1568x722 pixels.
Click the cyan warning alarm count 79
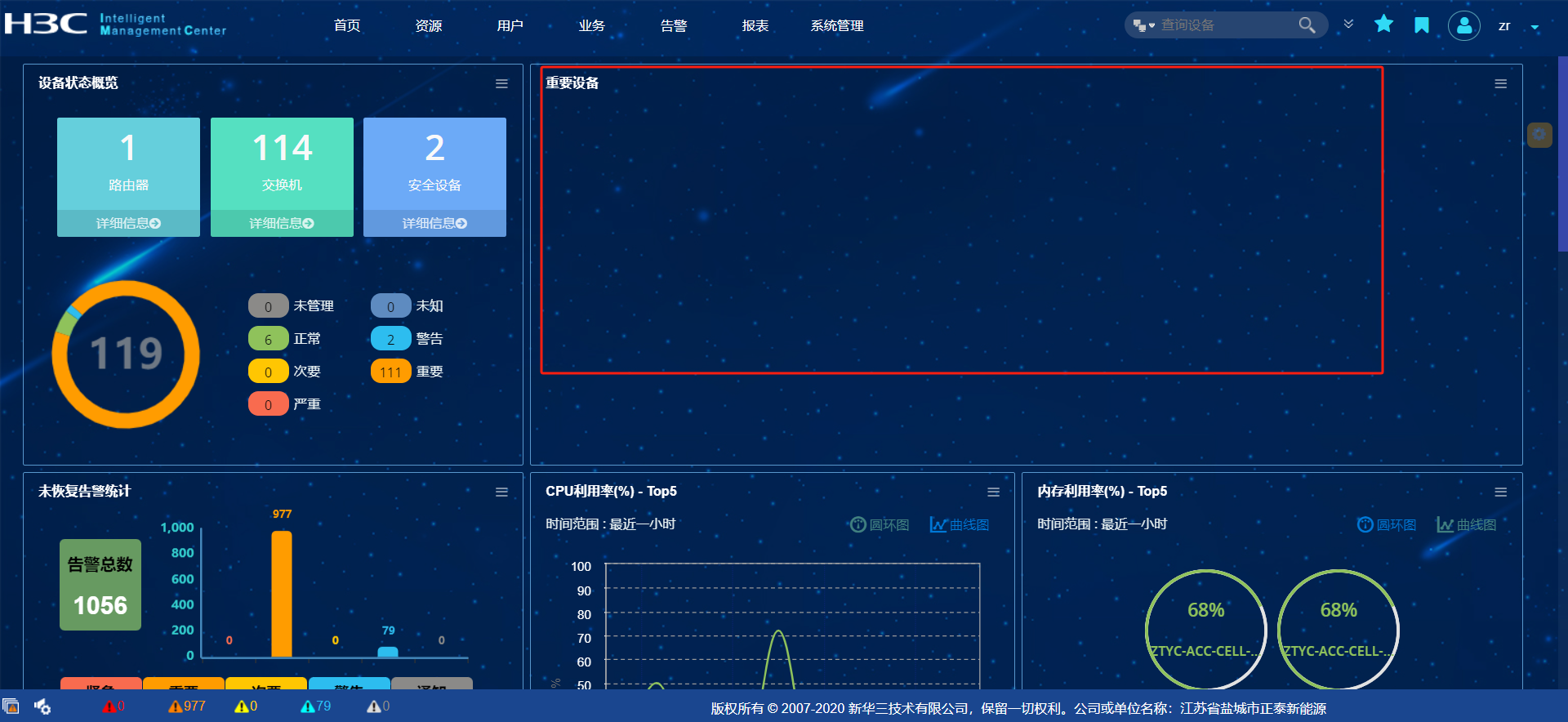(316, 706)
